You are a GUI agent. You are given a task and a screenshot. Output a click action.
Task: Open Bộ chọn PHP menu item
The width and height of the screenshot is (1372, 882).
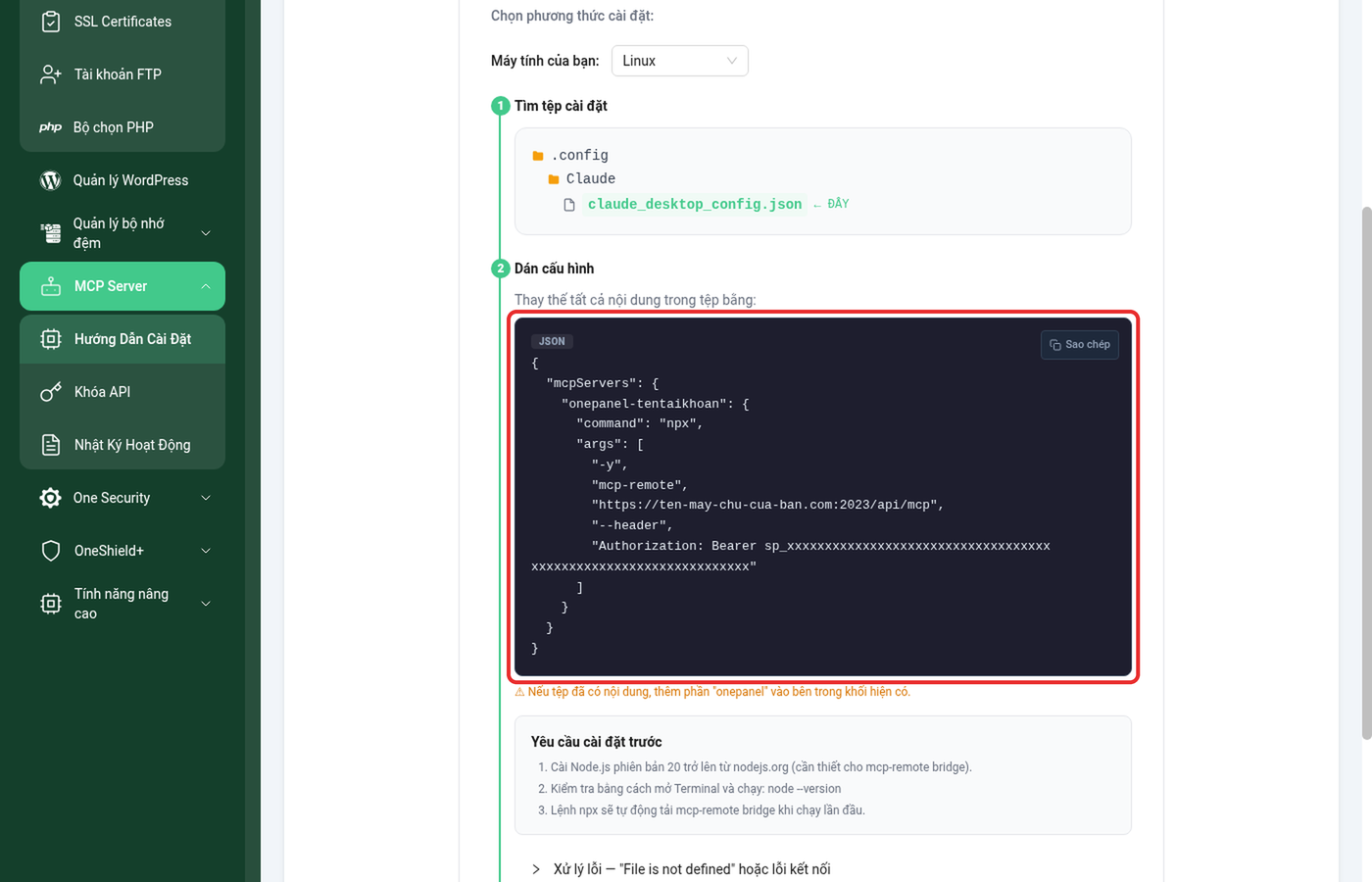tap(122, 127)
